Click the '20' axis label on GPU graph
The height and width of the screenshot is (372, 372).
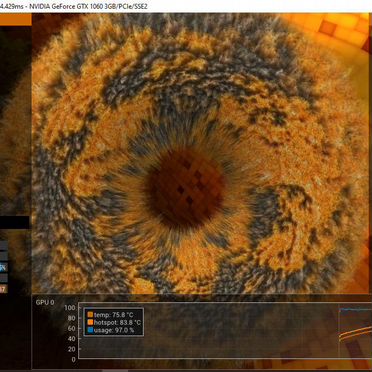[x=71, y=349]
